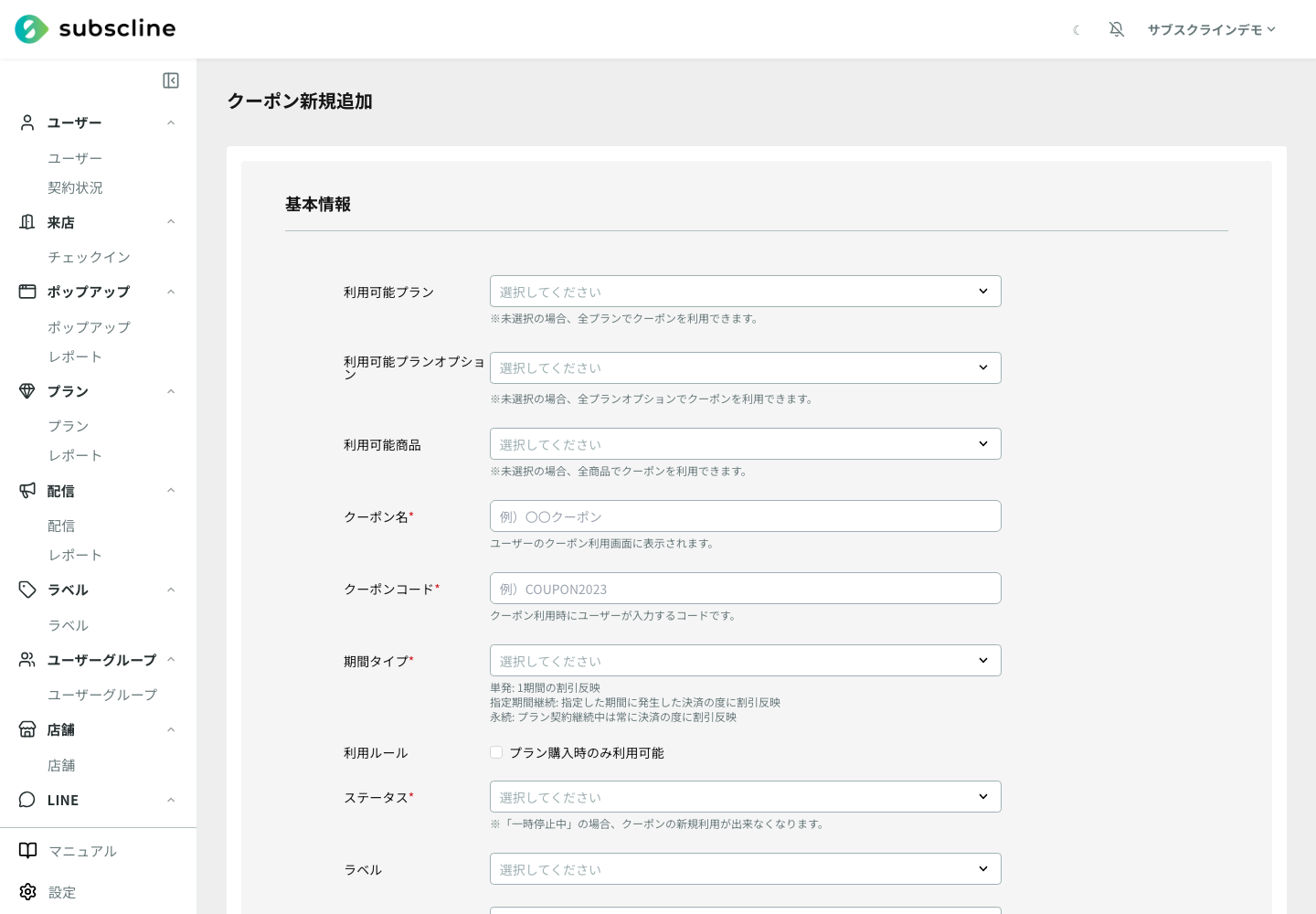1316x914 pixels.
Task: Click the 店舗 store icon
Action: coord(27,729)
